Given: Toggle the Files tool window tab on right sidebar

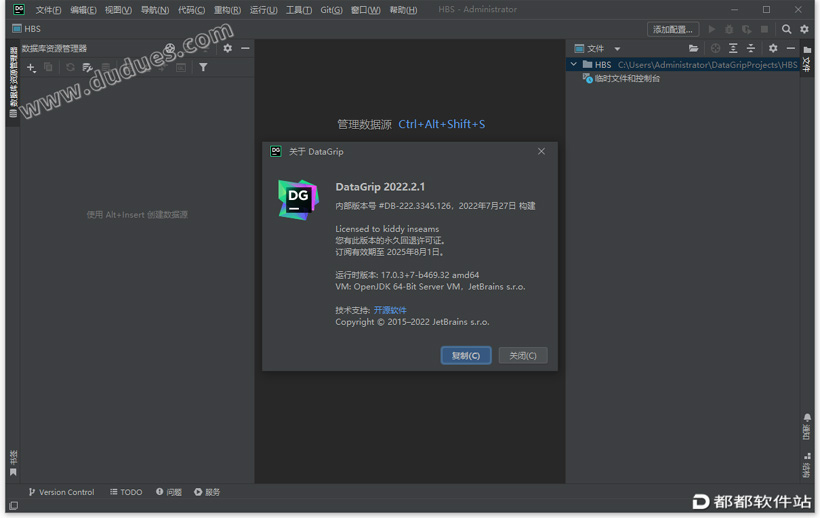Looking at the screenshot, I should (807, 59).
